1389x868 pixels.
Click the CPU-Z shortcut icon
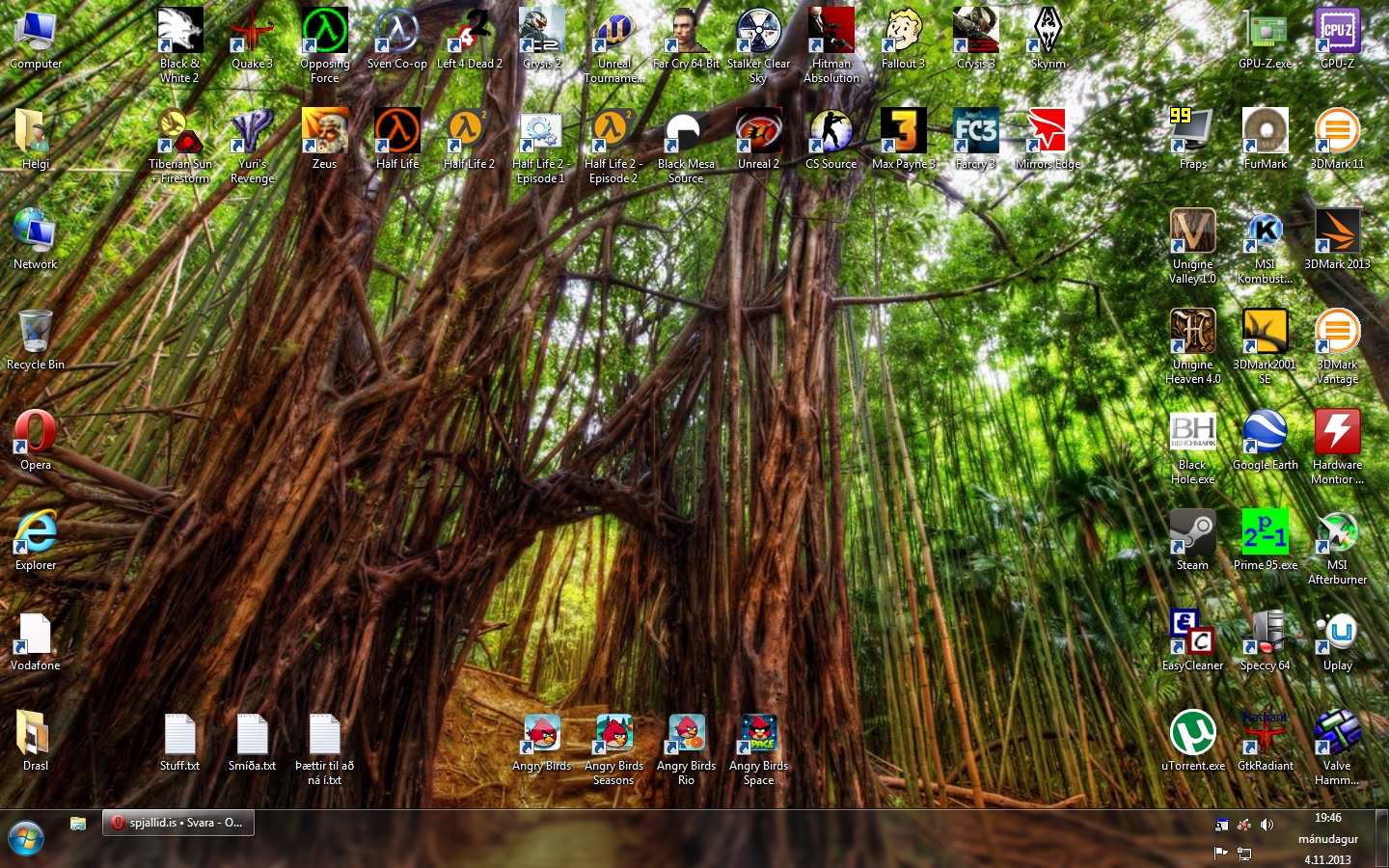pyautogui.click(x=1337, y=33)
